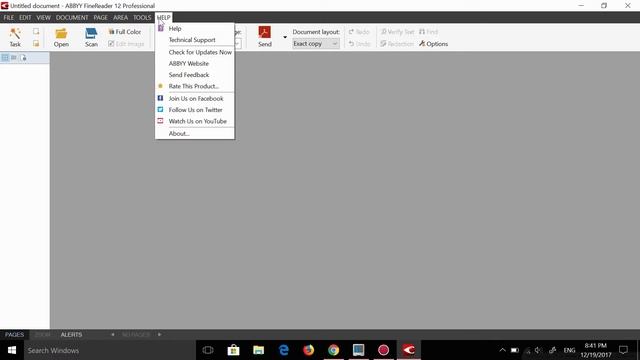
Task: Open the PAGE menu
Action: [x=100, y=18]
